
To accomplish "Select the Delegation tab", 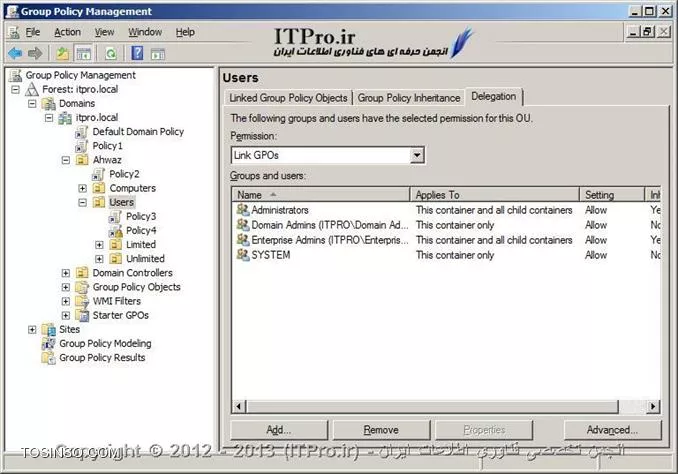I will click(x=494, y=96).
